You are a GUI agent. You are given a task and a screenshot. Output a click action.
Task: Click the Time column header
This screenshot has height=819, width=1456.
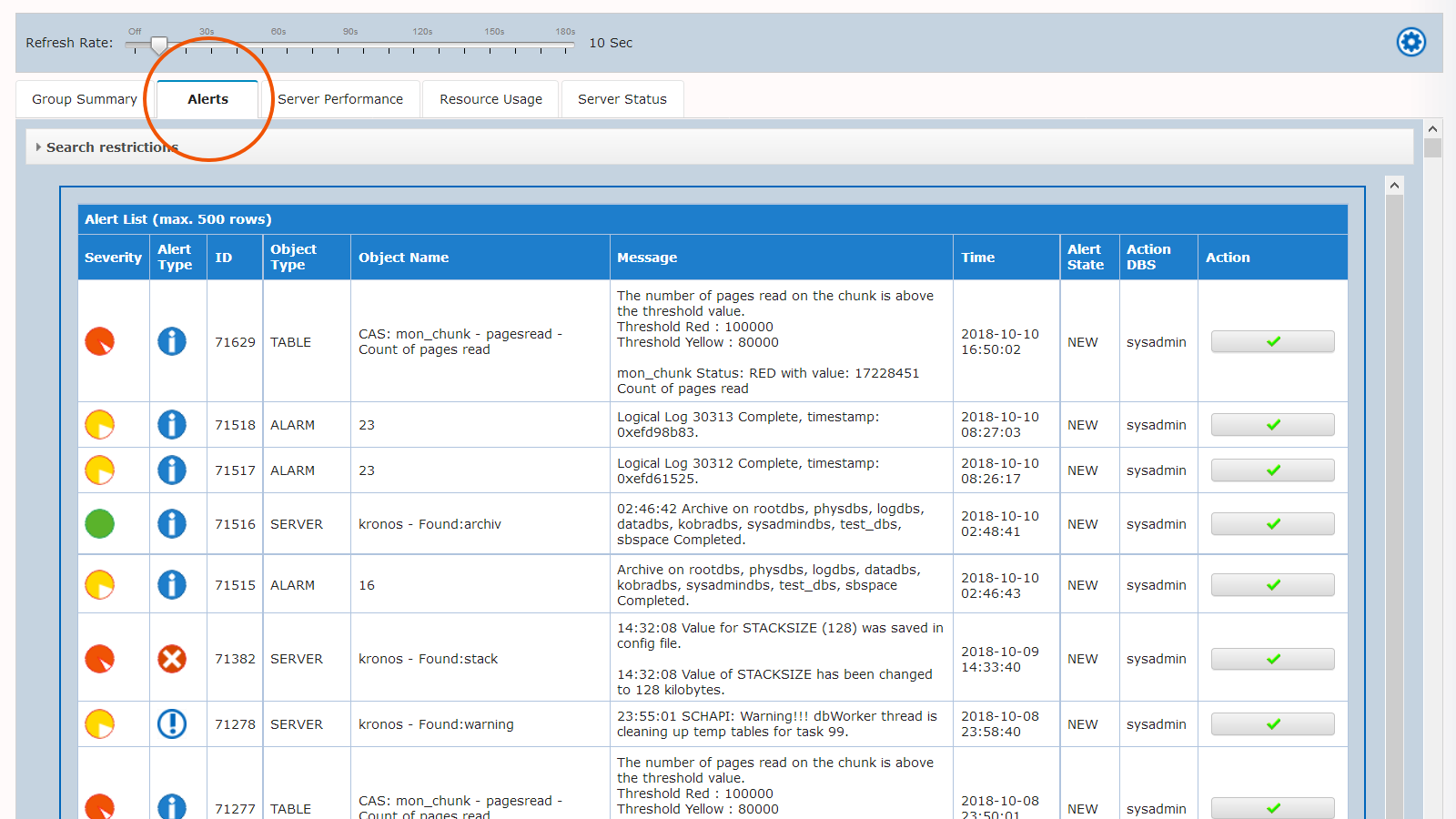1006,258
